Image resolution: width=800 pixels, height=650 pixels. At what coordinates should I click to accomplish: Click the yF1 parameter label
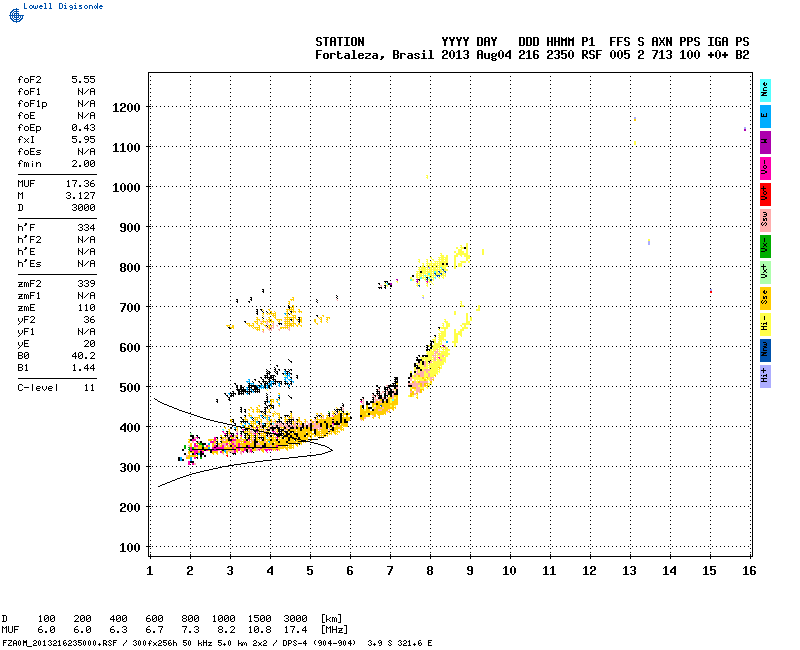[26, 332]
